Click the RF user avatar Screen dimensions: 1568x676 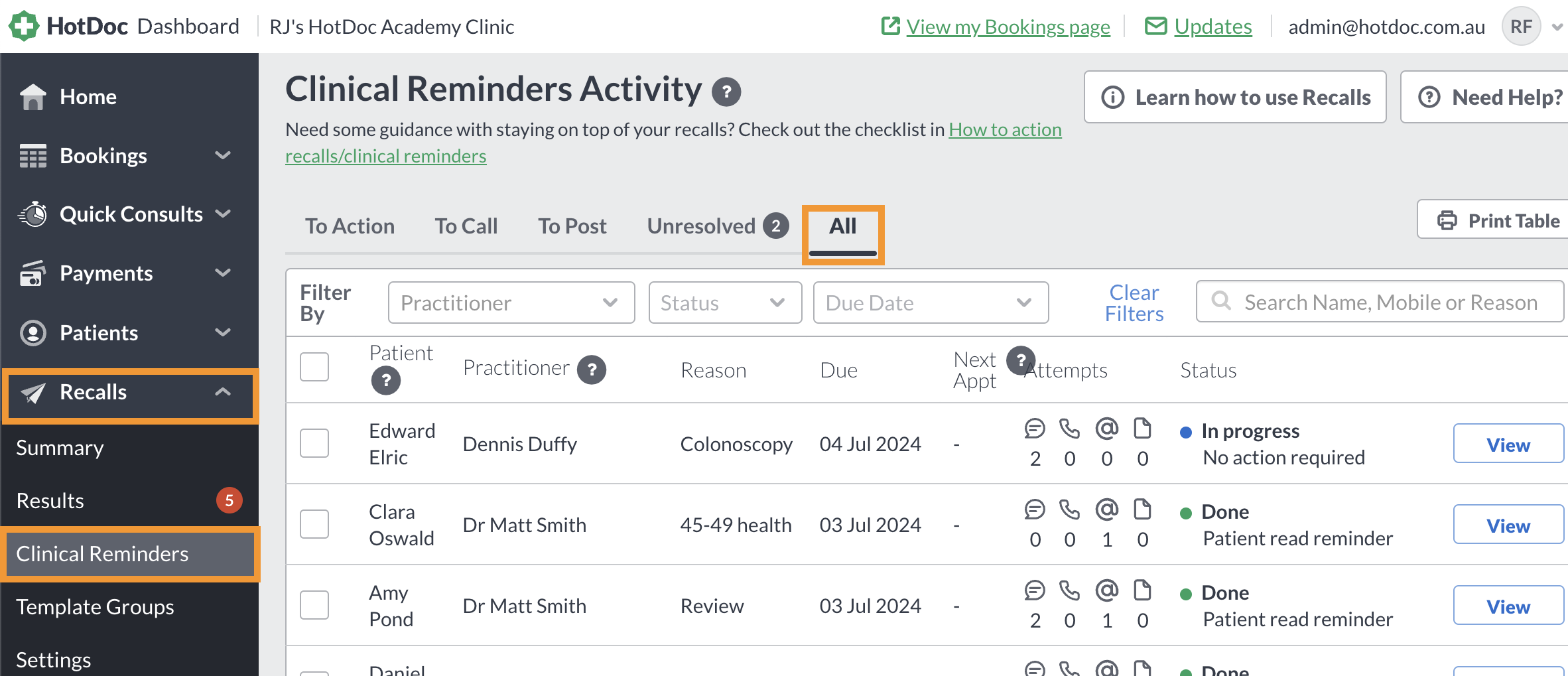1521,27
